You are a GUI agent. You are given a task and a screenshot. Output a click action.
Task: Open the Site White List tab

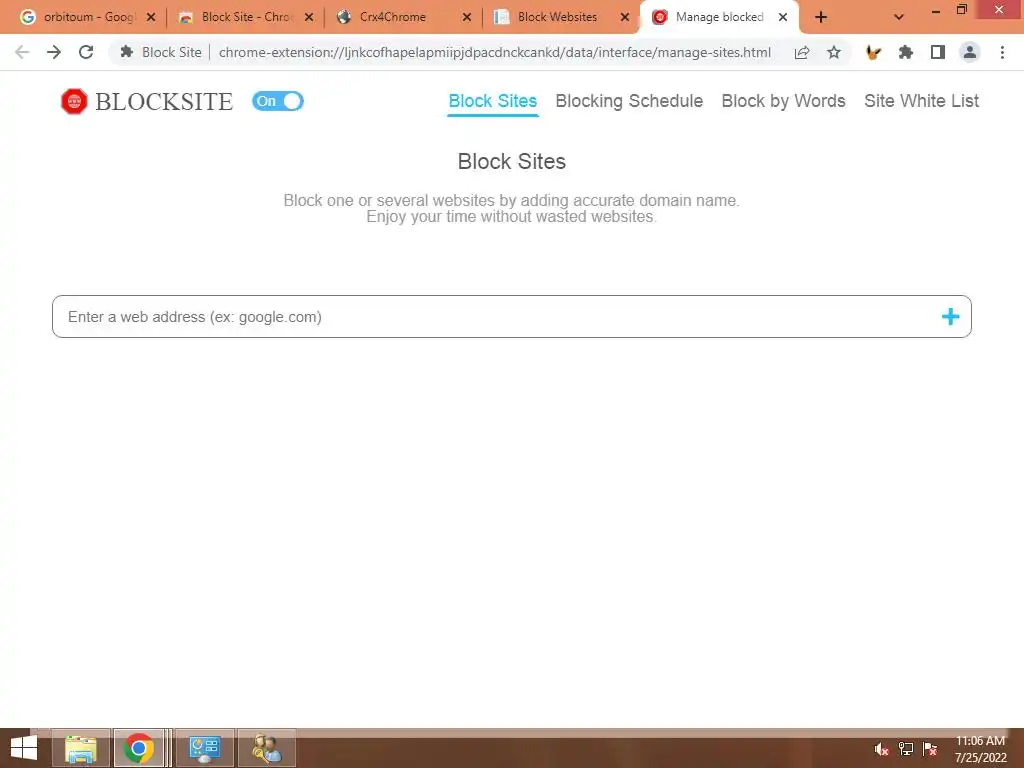click(921, 101)
